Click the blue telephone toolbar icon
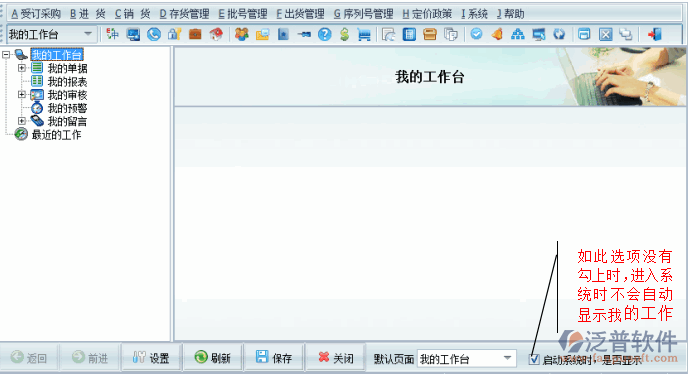 click(x=154, y=34)
